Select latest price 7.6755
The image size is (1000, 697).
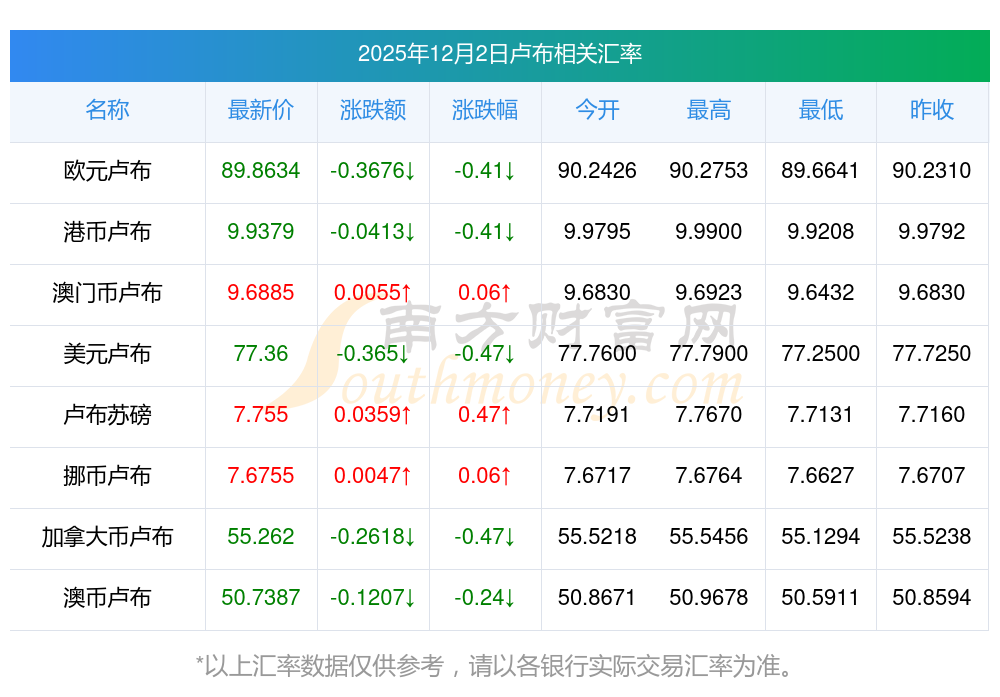pyautogui.click(x=261, y=476)
